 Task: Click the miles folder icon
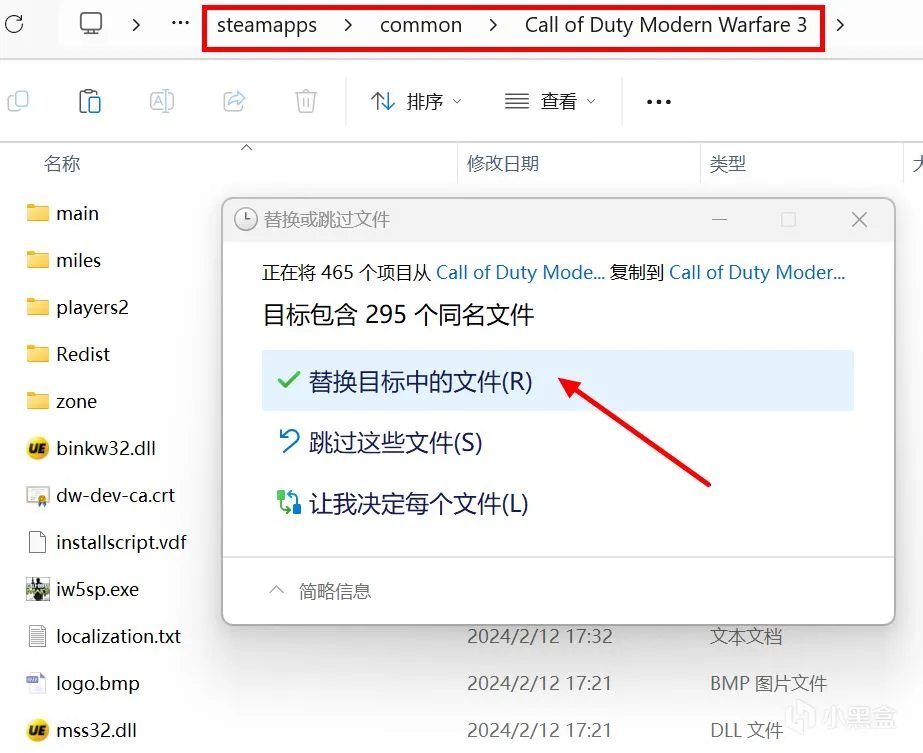click(x=38, y=260)
